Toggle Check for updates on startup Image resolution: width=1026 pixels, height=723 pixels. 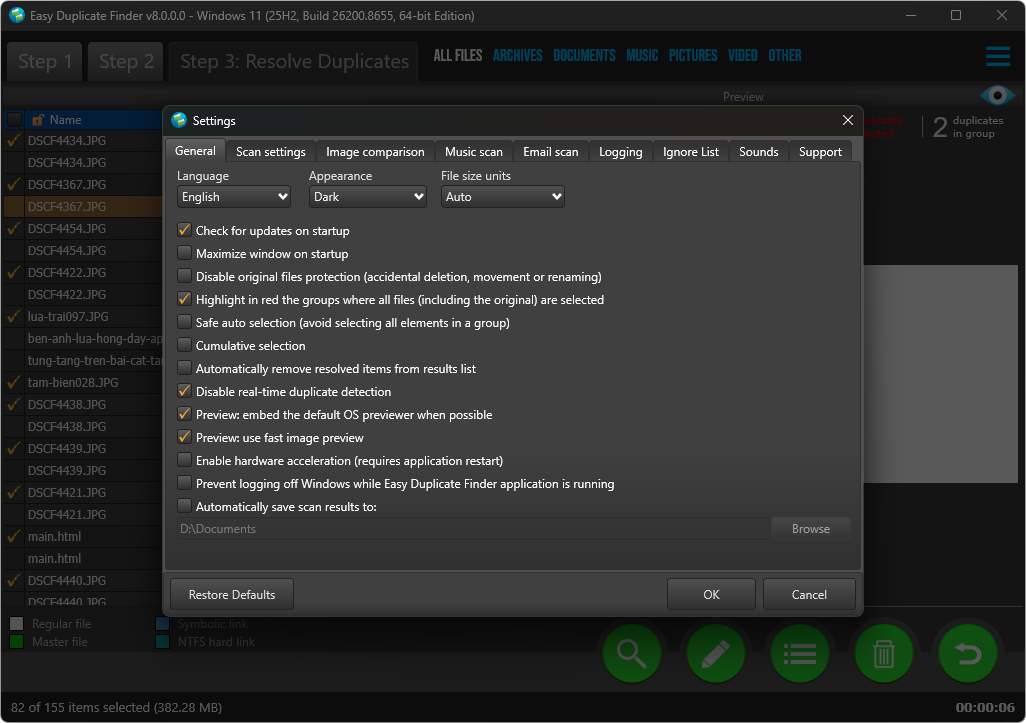coord(185,230)
